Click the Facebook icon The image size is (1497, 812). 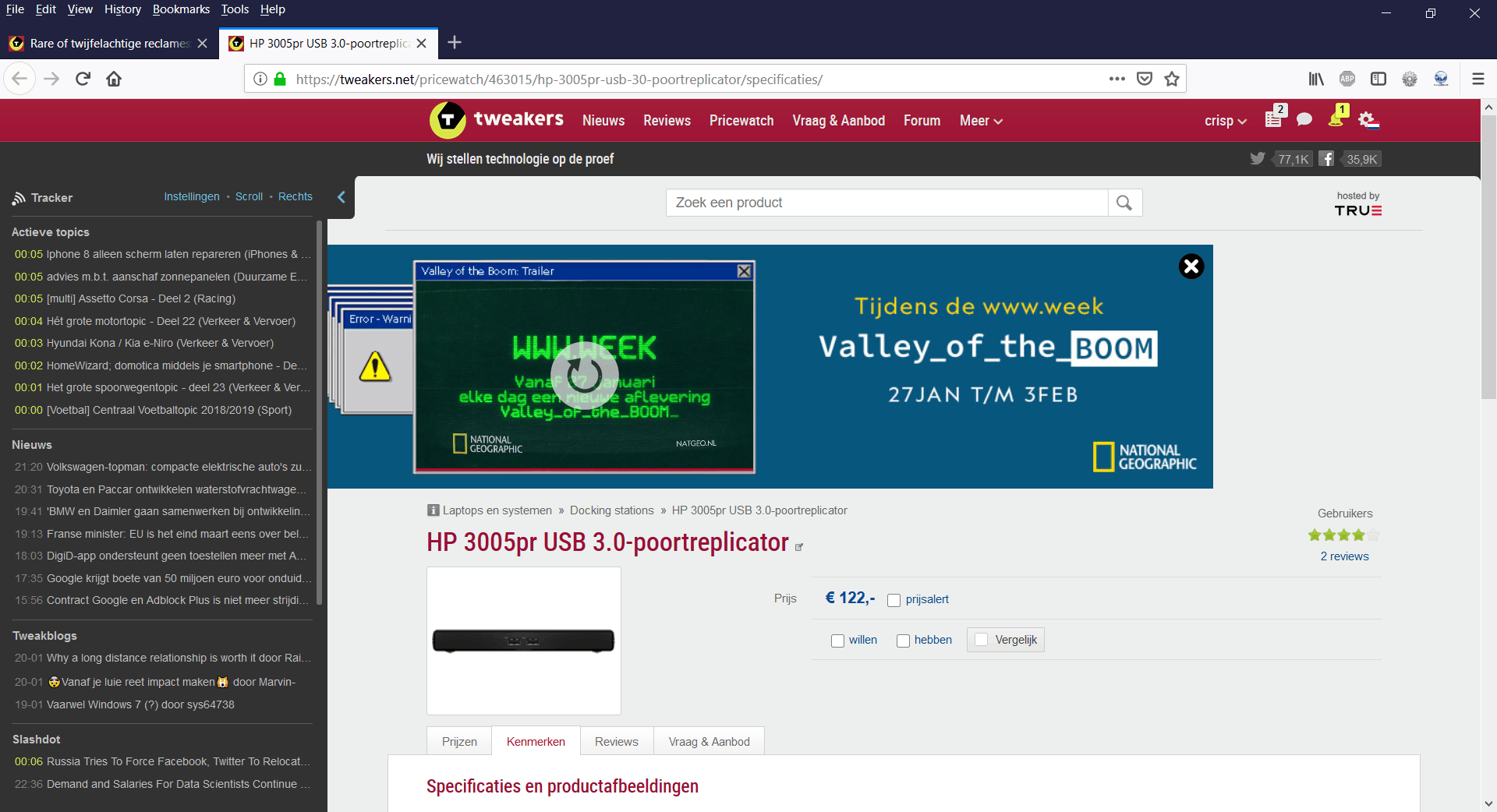point(1326,159)
